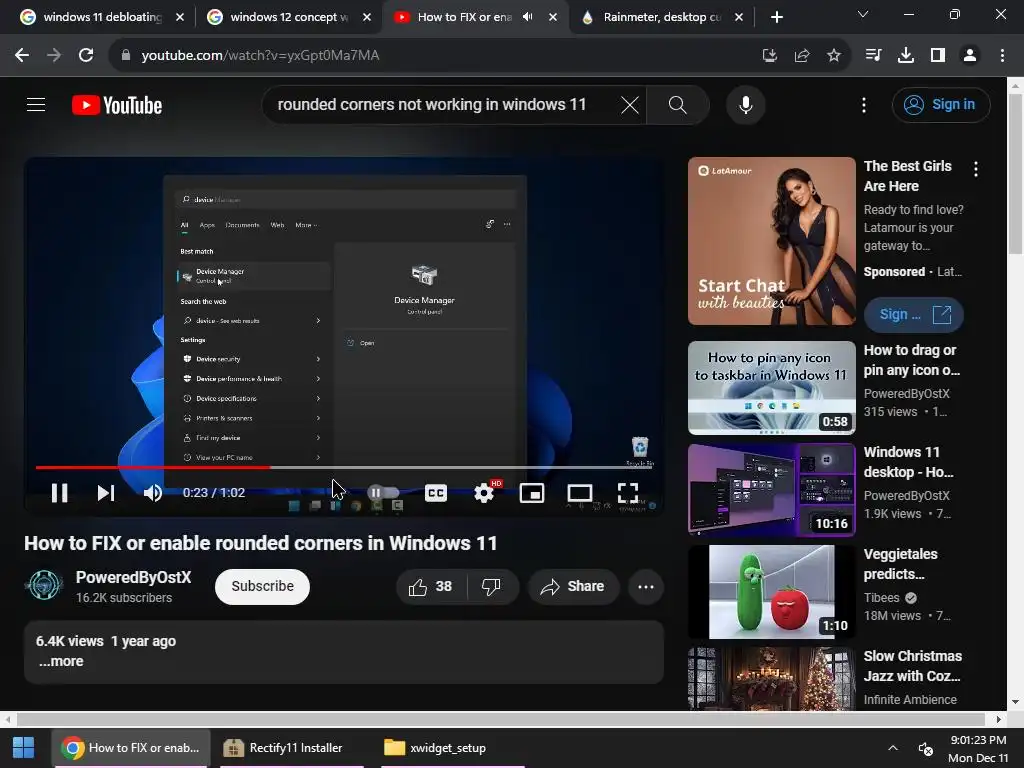The width and height of the screenshot is (1024, 768).
Task: Switch to Rainmeter browser tab
Action: [x=661, y=17]
